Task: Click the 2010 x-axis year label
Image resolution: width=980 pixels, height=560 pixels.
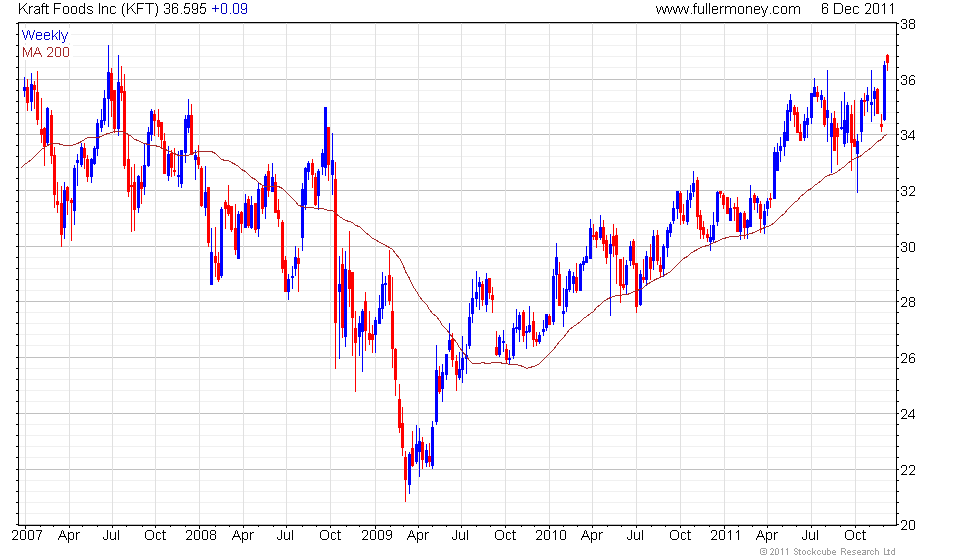Action: [x=551, y=535]
